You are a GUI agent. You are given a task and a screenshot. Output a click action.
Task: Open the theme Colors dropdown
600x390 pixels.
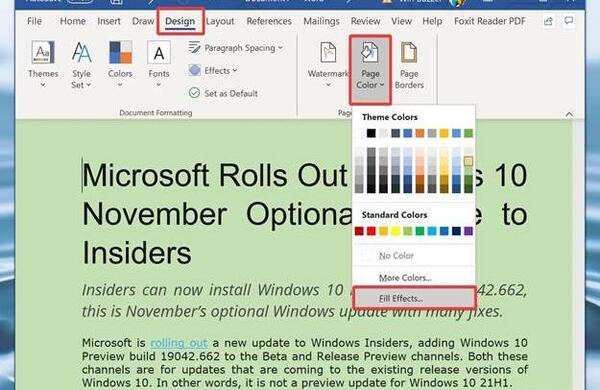pos(120,64)
